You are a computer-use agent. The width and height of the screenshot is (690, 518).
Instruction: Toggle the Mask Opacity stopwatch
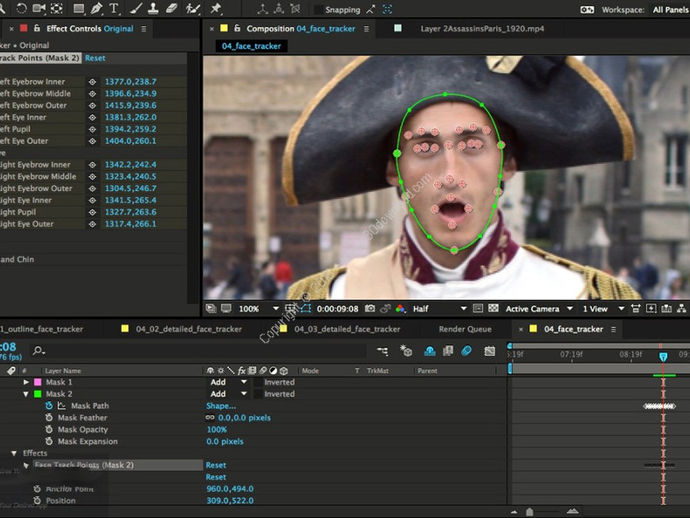[x=49, y=429]
